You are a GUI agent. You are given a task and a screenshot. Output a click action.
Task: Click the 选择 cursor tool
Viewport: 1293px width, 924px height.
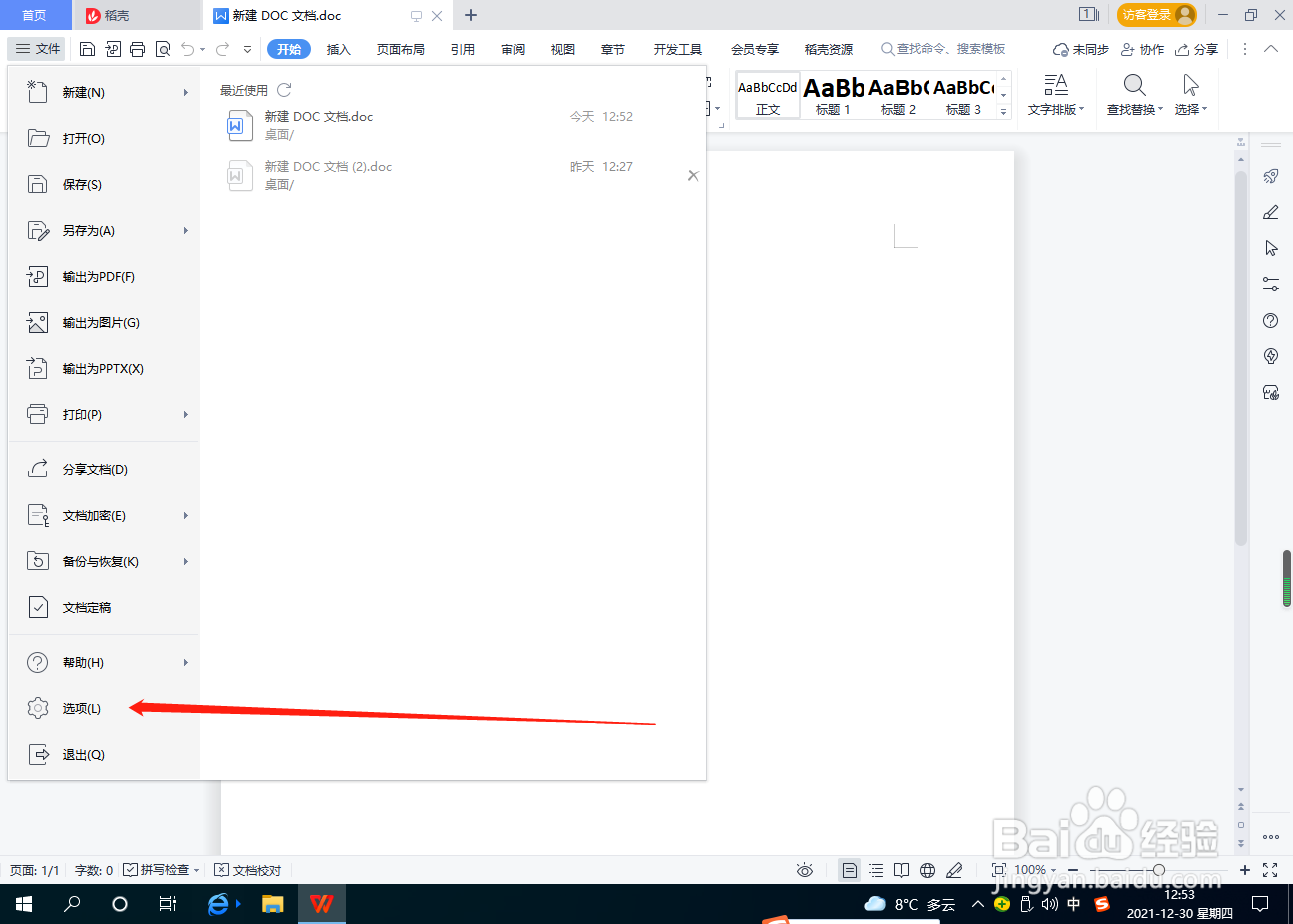click(1191, 96)
